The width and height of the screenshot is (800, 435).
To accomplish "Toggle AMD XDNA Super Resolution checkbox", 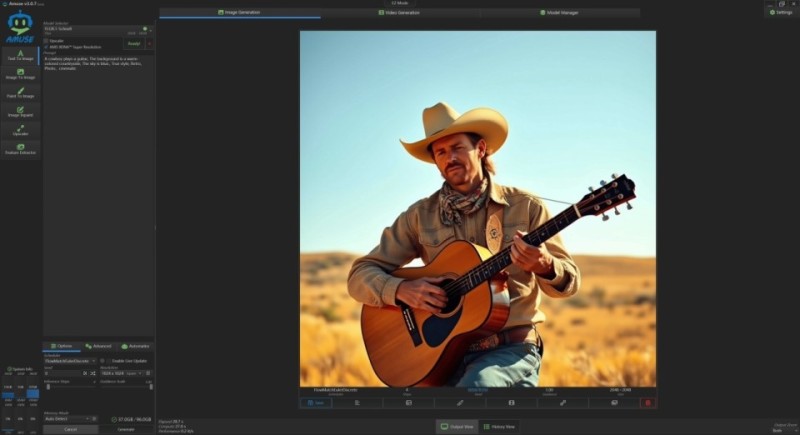I will coord(46,47).
